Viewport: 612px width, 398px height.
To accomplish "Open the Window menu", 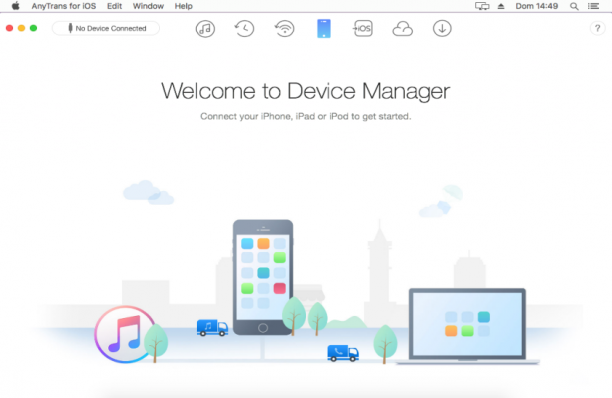I will (x=148, y=6).
